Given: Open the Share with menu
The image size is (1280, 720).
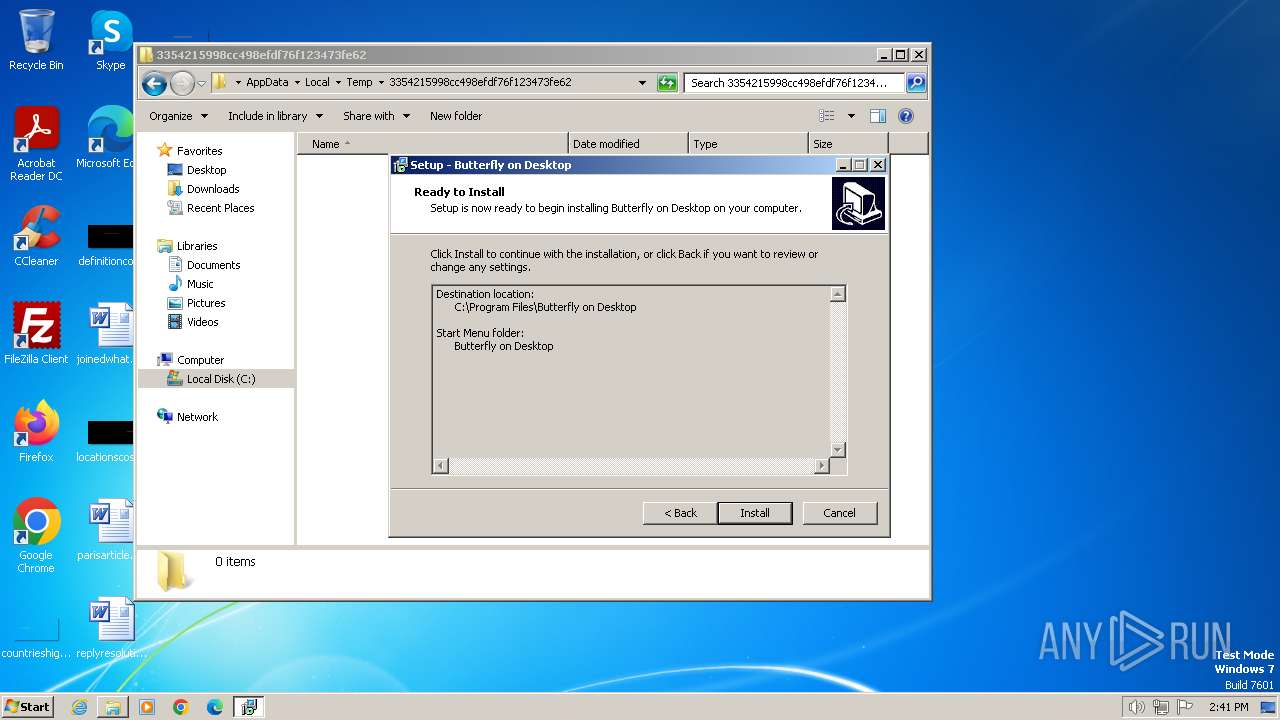Looking at the screenshot, I should point(376,116).
